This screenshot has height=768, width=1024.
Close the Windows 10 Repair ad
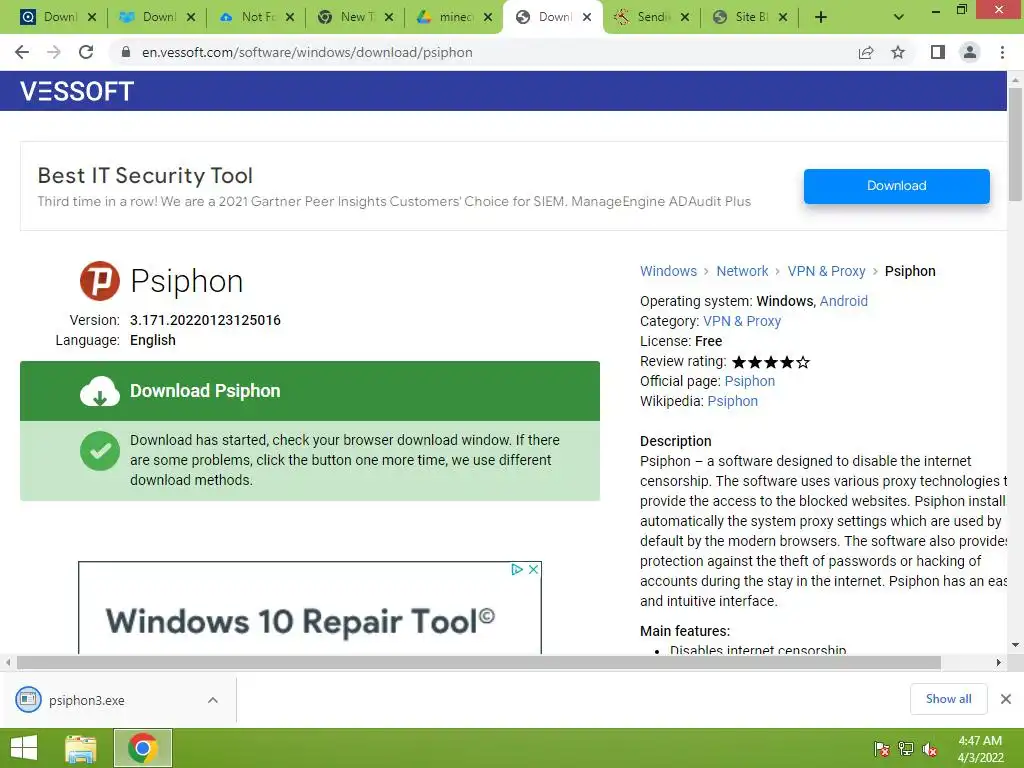(533, 569)
